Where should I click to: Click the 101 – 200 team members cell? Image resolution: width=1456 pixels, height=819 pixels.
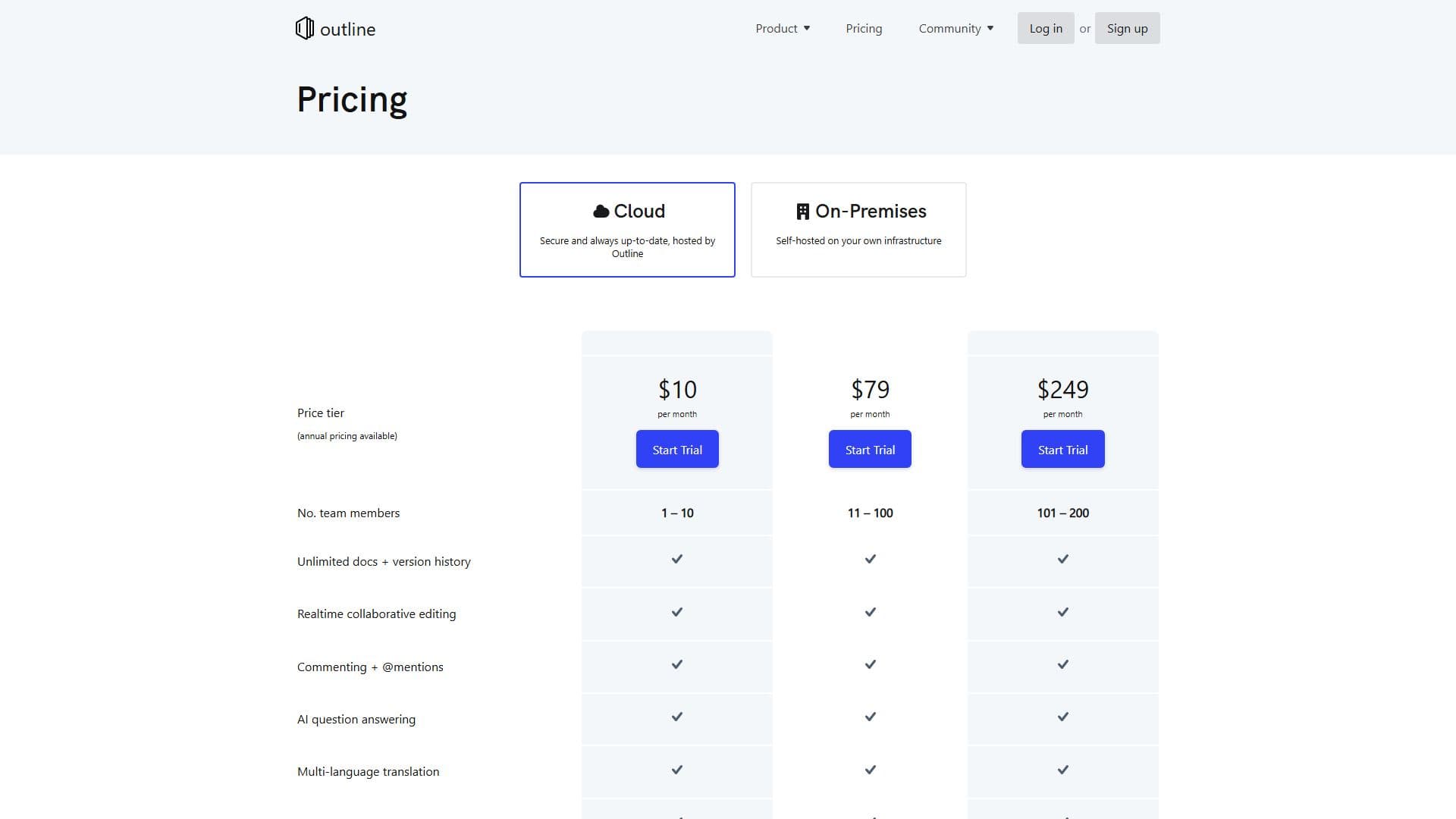(x=1062, y=513)
